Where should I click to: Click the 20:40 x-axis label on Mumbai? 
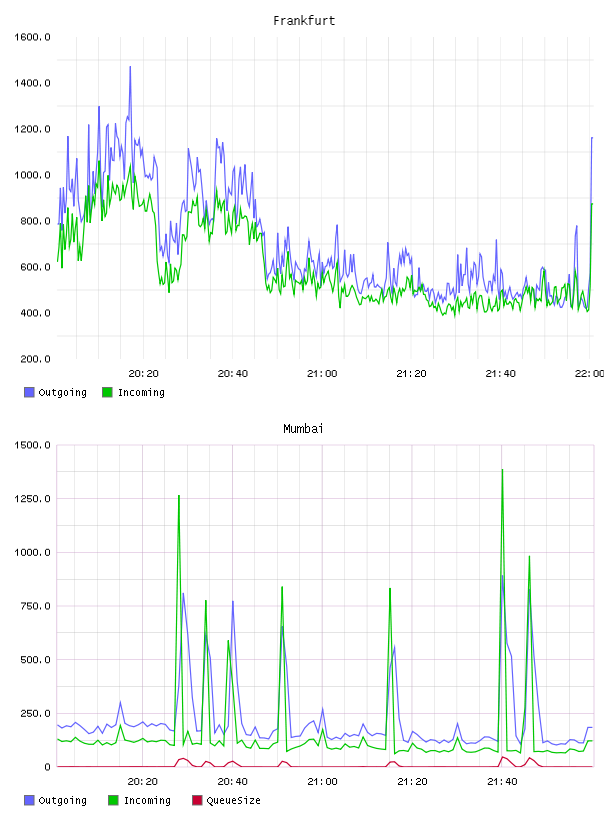(x=232, y=782)
